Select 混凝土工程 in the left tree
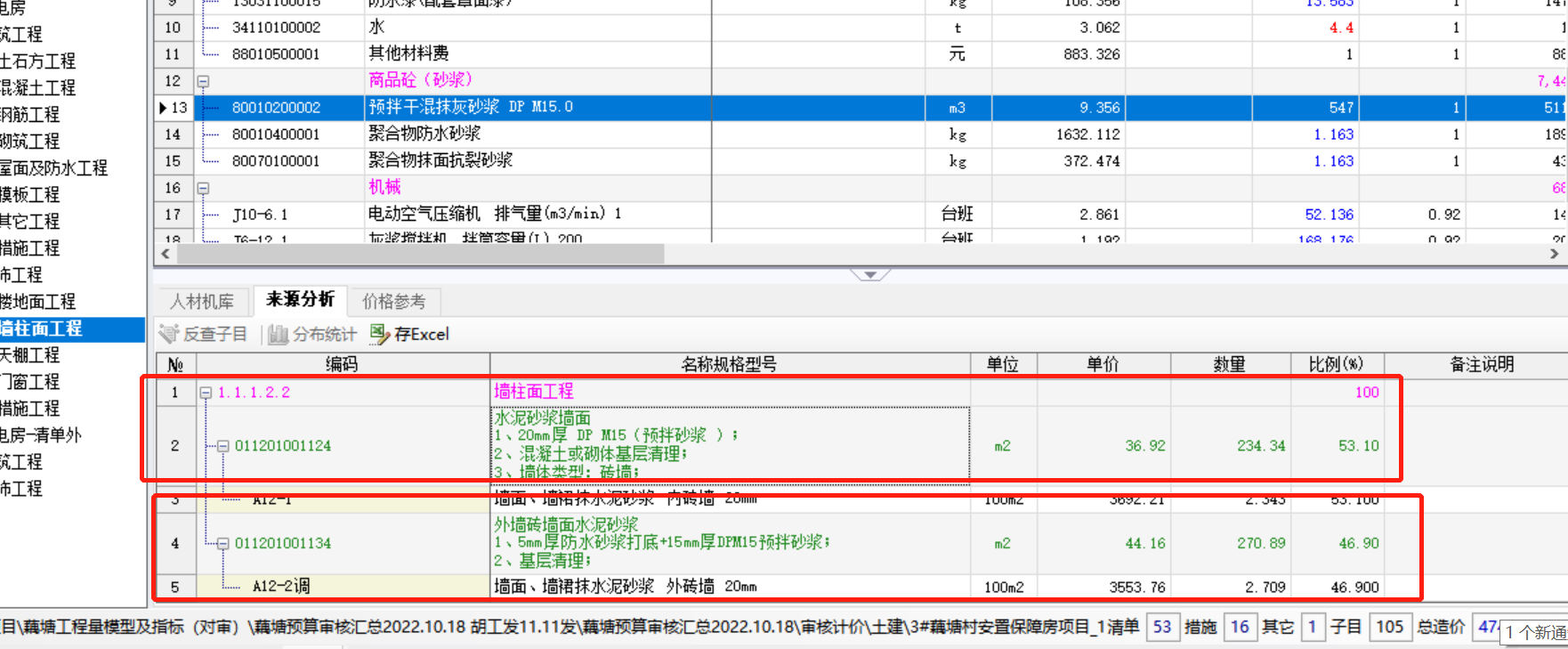This screenshot has height=649, width=1568. coord(38,88)
